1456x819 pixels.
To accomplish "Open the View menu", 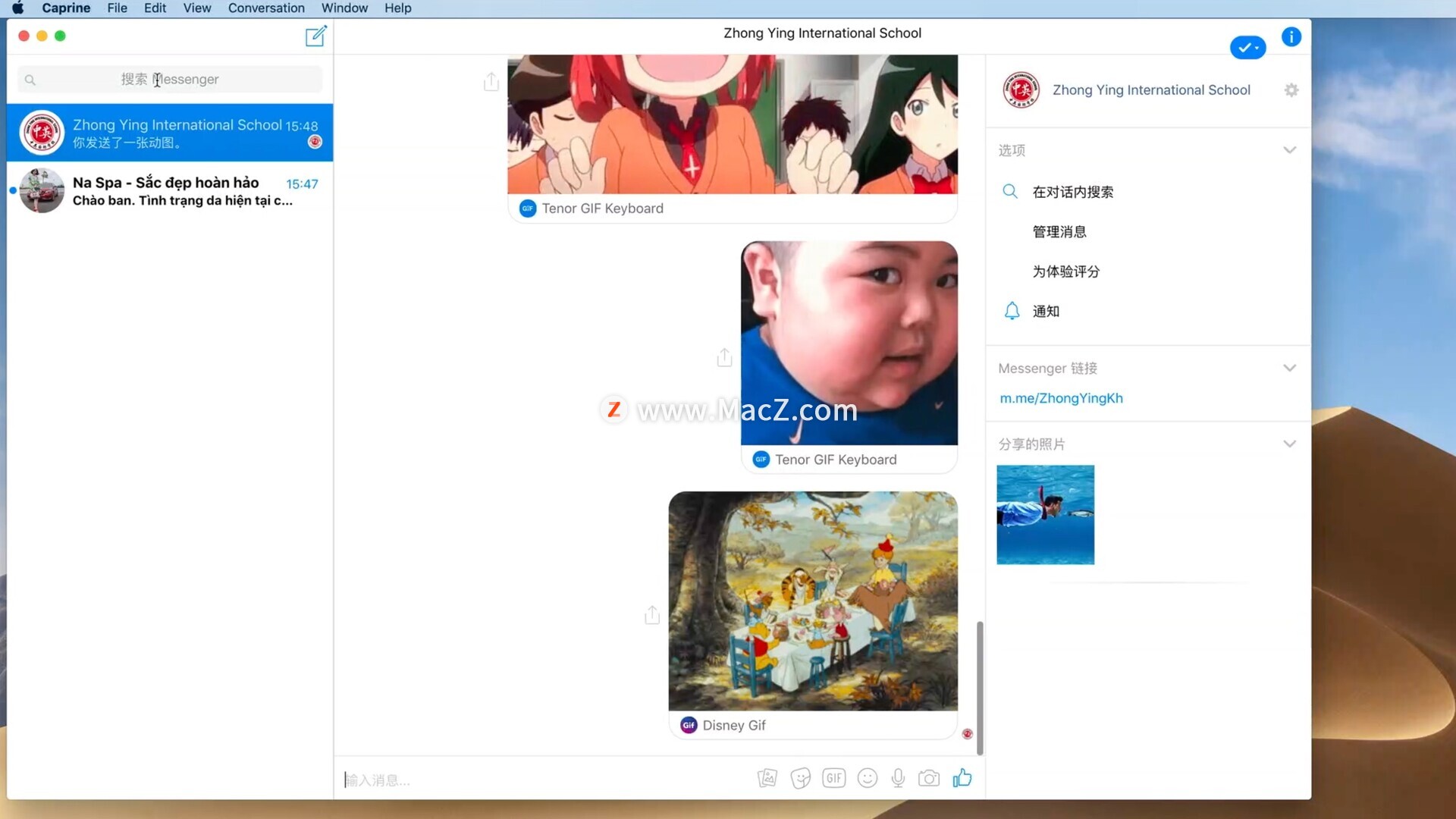I will click(x=196, y=8).
